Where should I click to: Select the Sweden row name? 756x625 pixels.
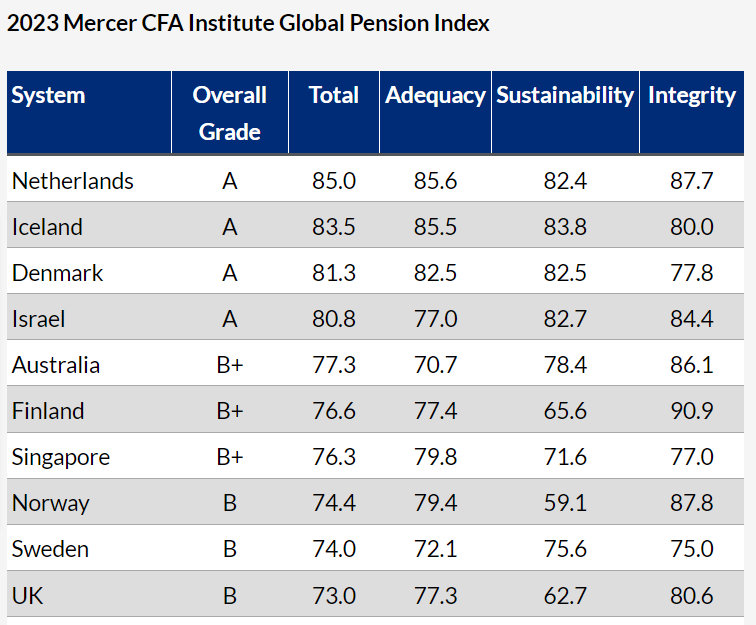point(50,549)
